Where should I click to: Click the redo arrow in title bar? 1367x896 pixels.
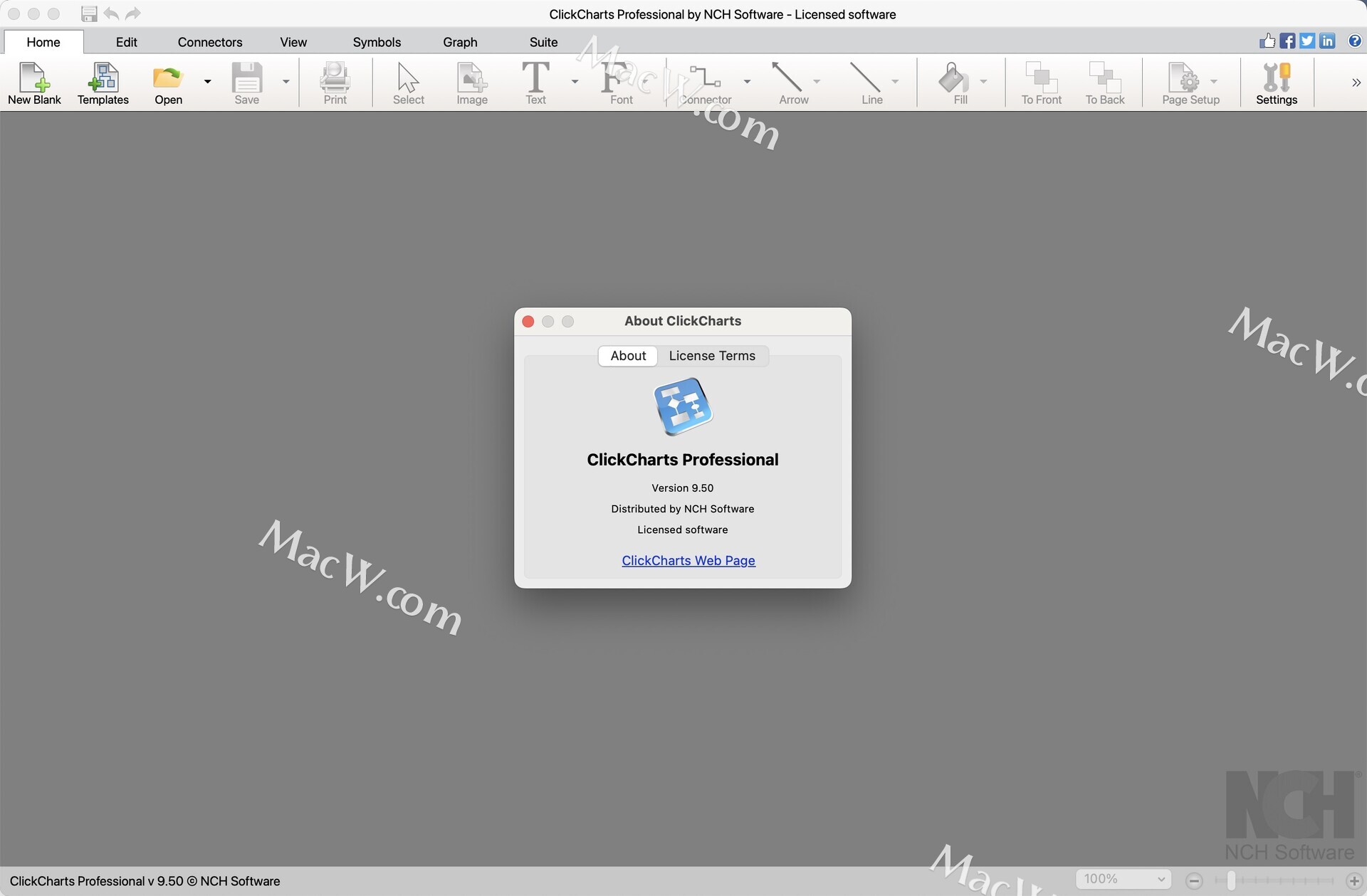coord(132,14)
